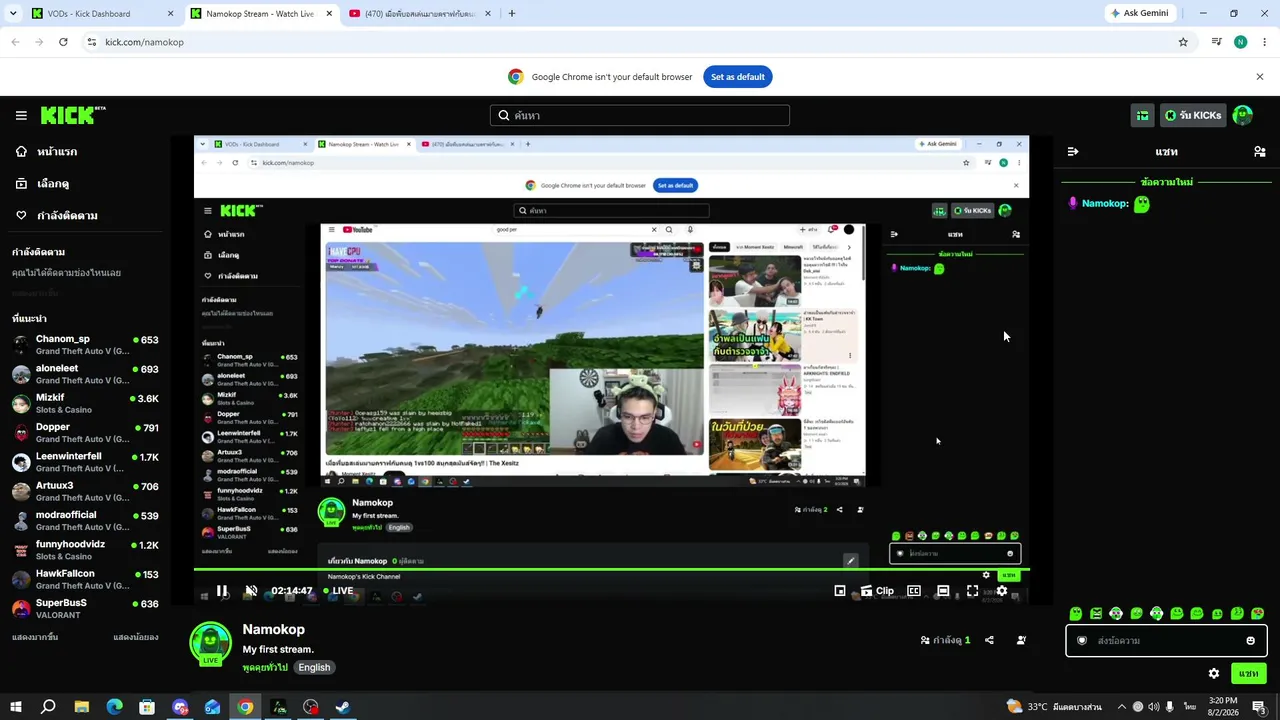Open the Windows Start menu
Screen dimensions: 1280x720
click(x=16, y=707)
